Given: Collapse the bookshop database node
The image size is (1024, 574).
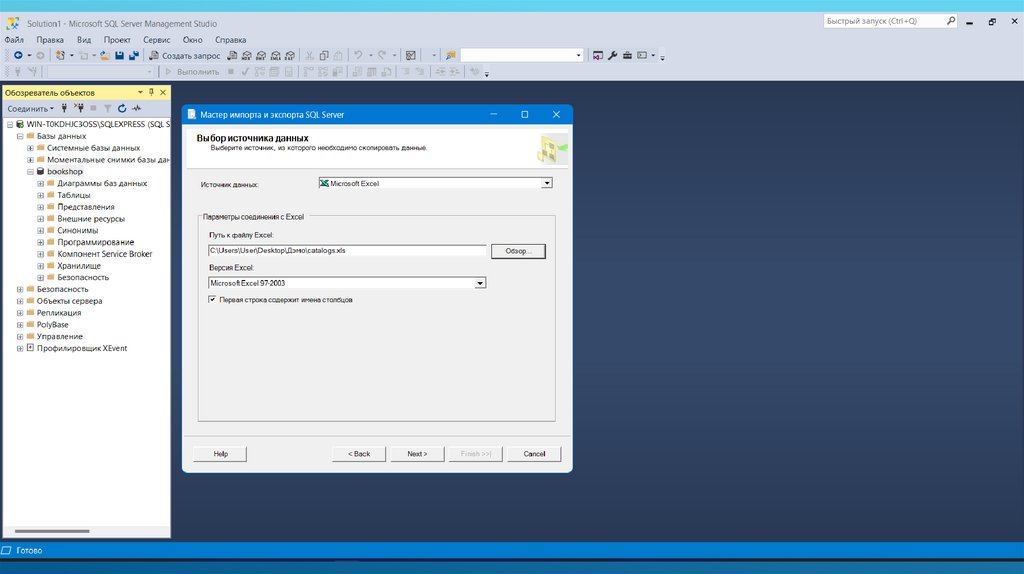Looking at the screenshot, I should click(x=30, y=172).
